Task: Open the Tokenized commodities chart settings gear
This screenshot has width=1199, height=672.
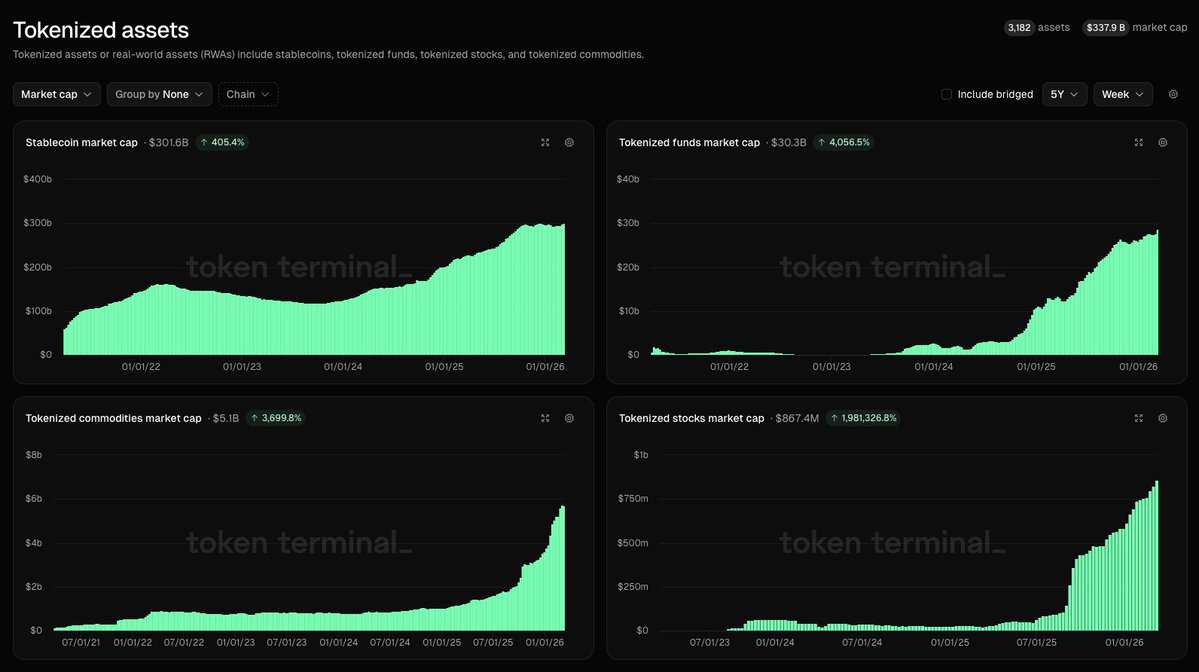Action: coord(569,418)
